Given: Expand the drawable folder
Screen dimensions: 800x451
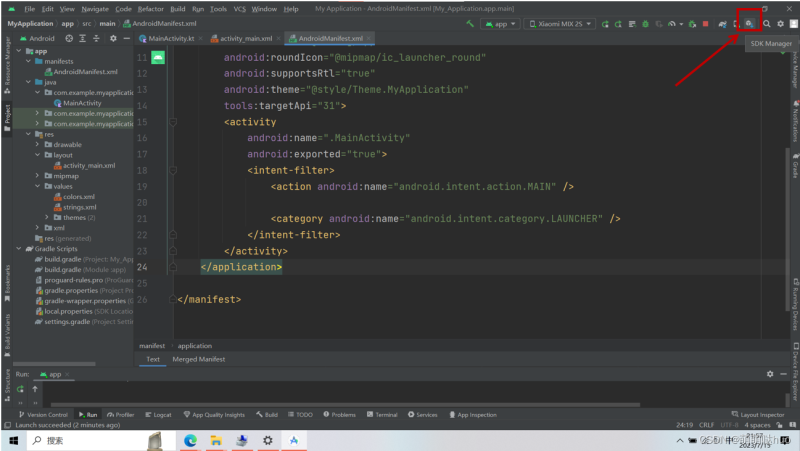Looking at the screenshot, I should pyautogui.click(x=37, y=144).
